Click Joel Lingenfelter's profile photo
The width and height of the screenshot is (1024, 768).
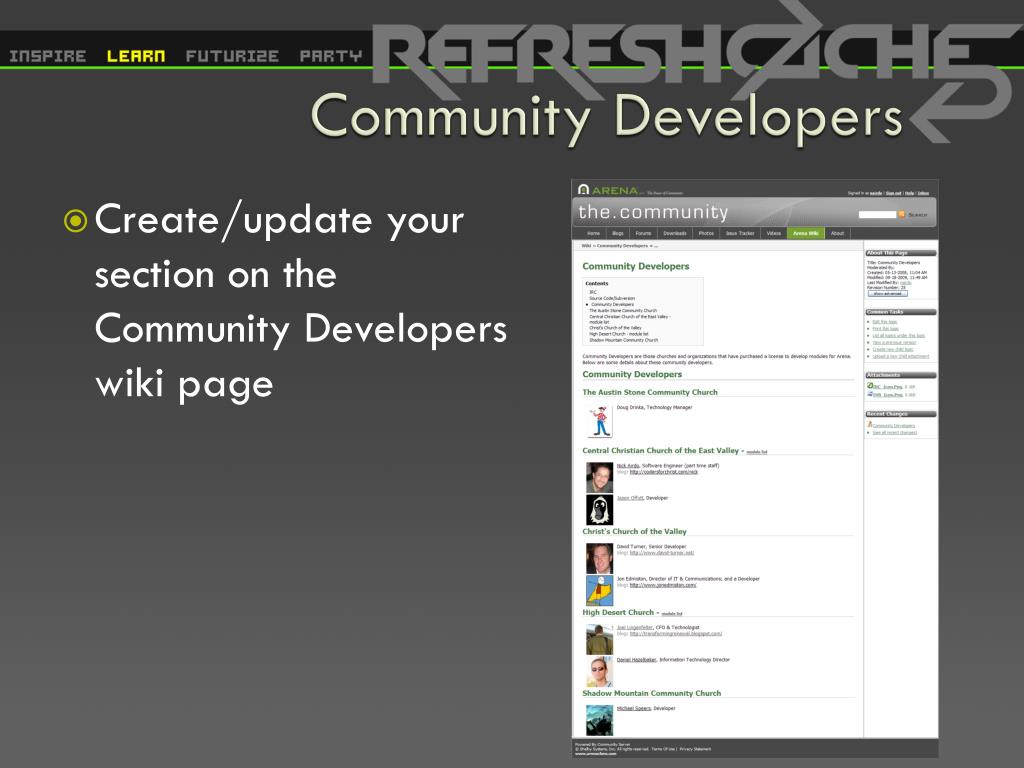(600, 639)
